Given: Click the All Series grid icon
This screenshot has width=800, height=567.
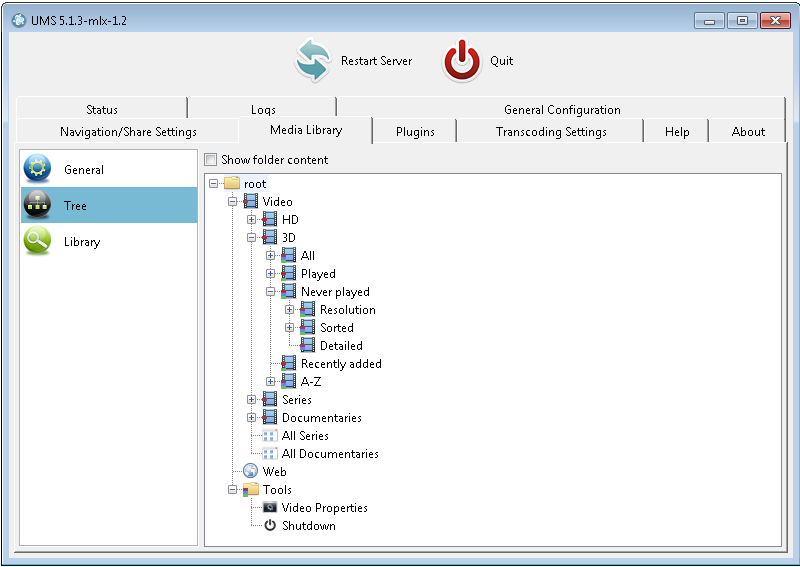Looking at the screenshot, I should click(269, 435).
